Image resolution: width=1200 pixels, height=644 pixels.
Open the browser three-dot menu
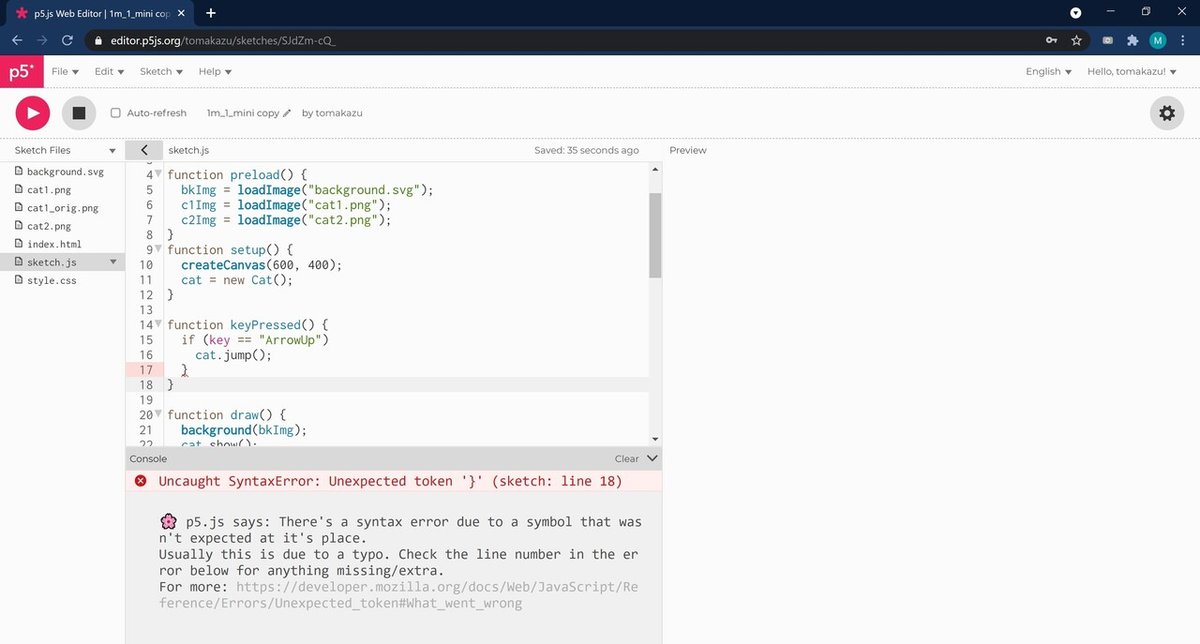[1184, 41]
